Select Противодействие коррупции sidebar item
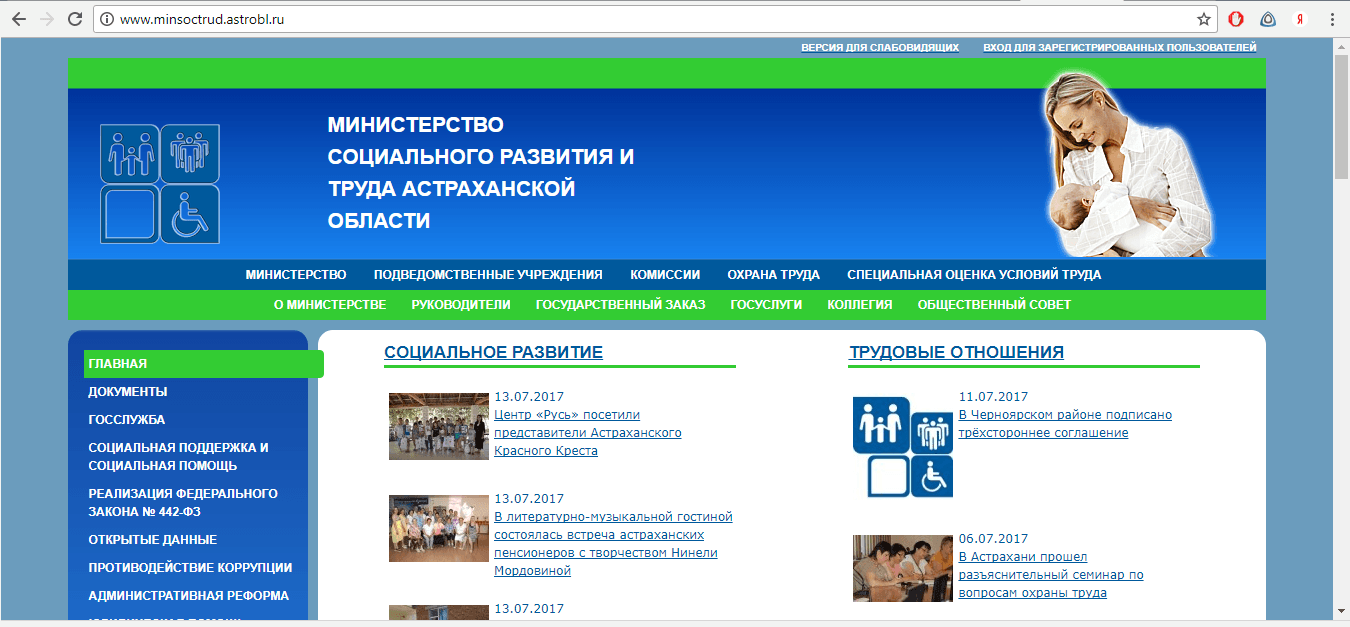 (190, 568)
